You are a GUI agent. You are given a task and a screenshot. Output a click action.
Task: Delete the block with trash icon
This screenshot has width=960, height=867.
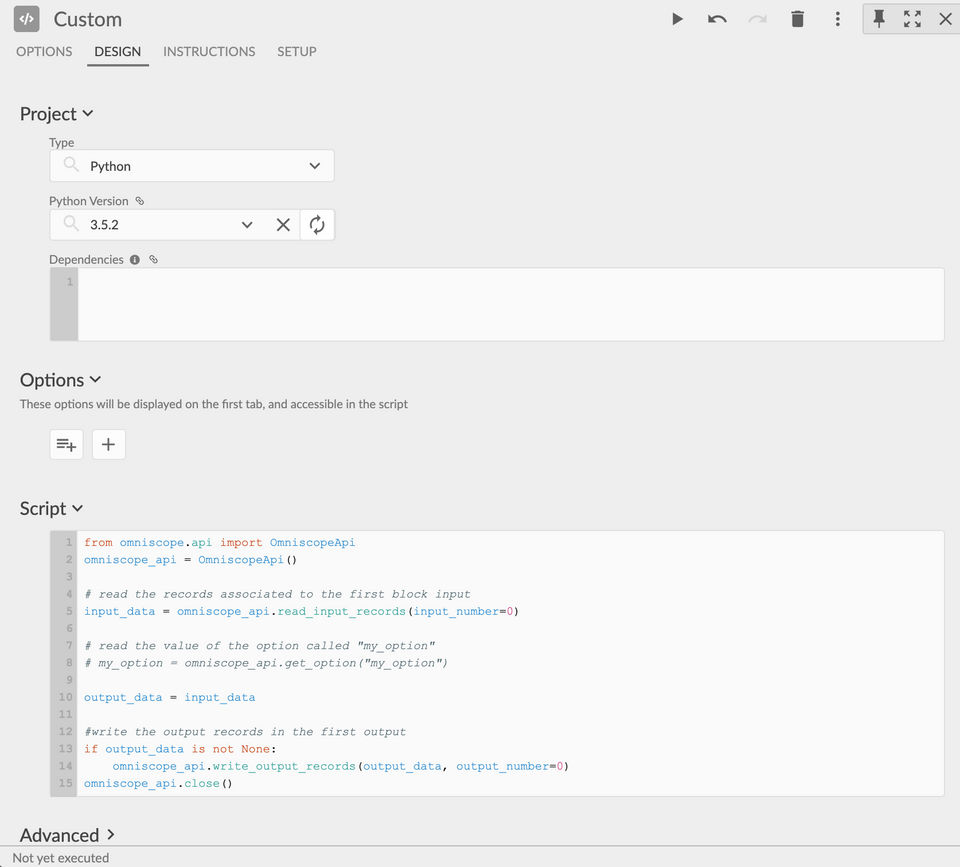coord(797,19)
